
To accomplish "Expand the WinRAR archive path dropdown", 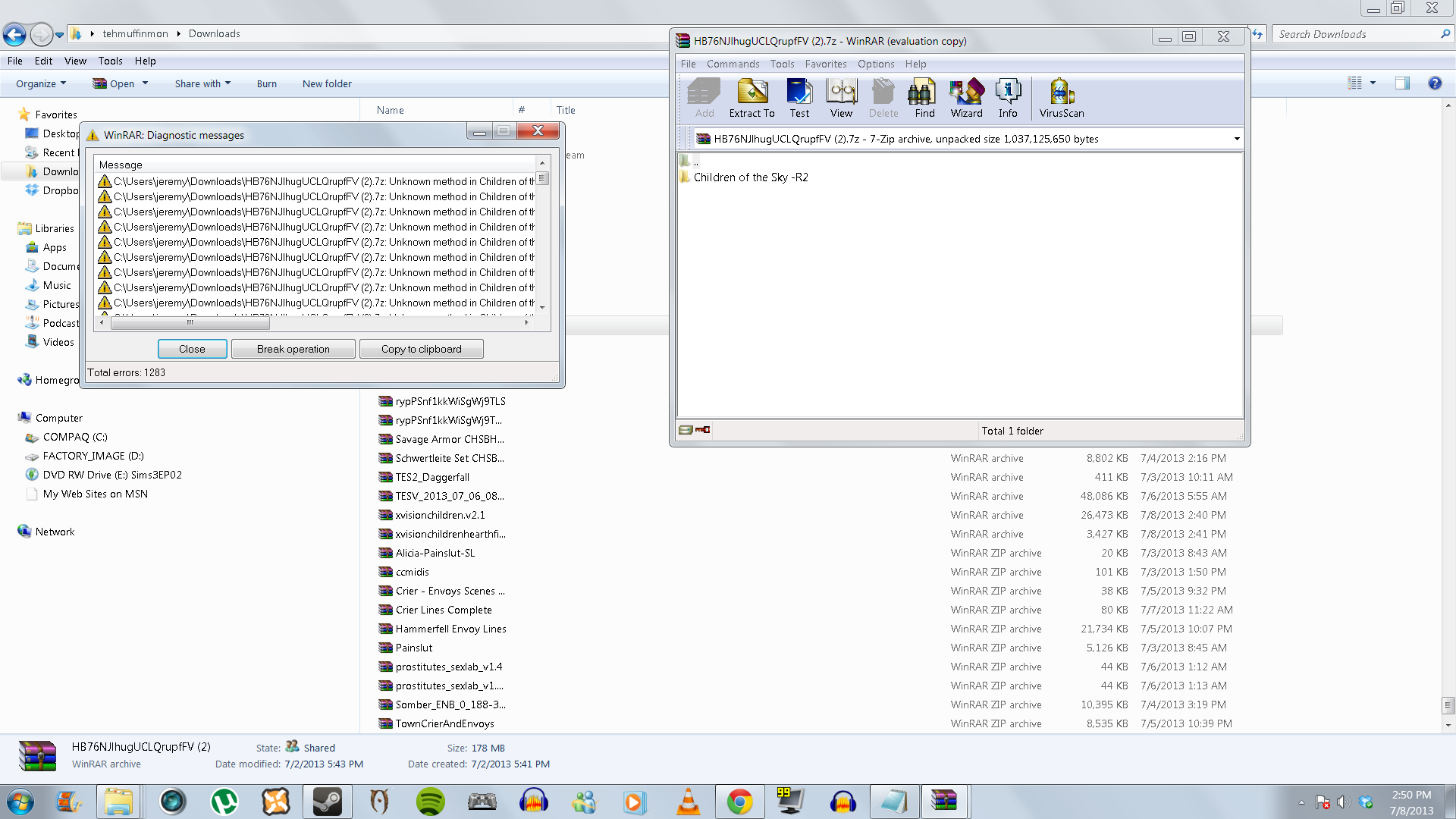I will (1236, 139).
